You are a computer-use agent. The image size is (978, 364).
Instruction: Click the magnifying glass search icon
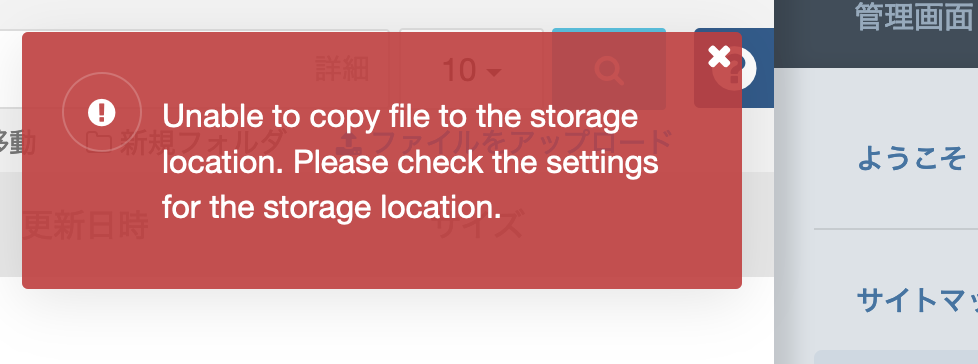coord(609,70)
